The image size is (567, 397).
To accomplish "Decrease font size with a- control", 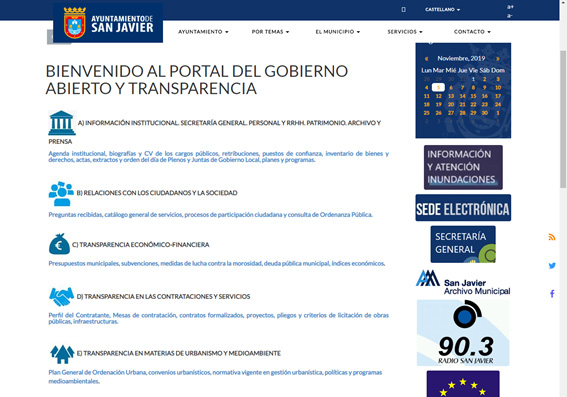I will pyautogui.click(x=510, y=16).
